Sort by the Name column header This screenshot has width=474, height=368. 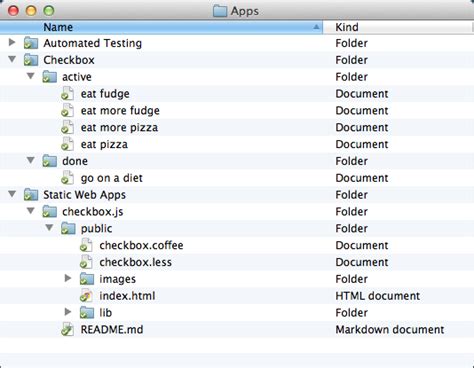[161, 27]
